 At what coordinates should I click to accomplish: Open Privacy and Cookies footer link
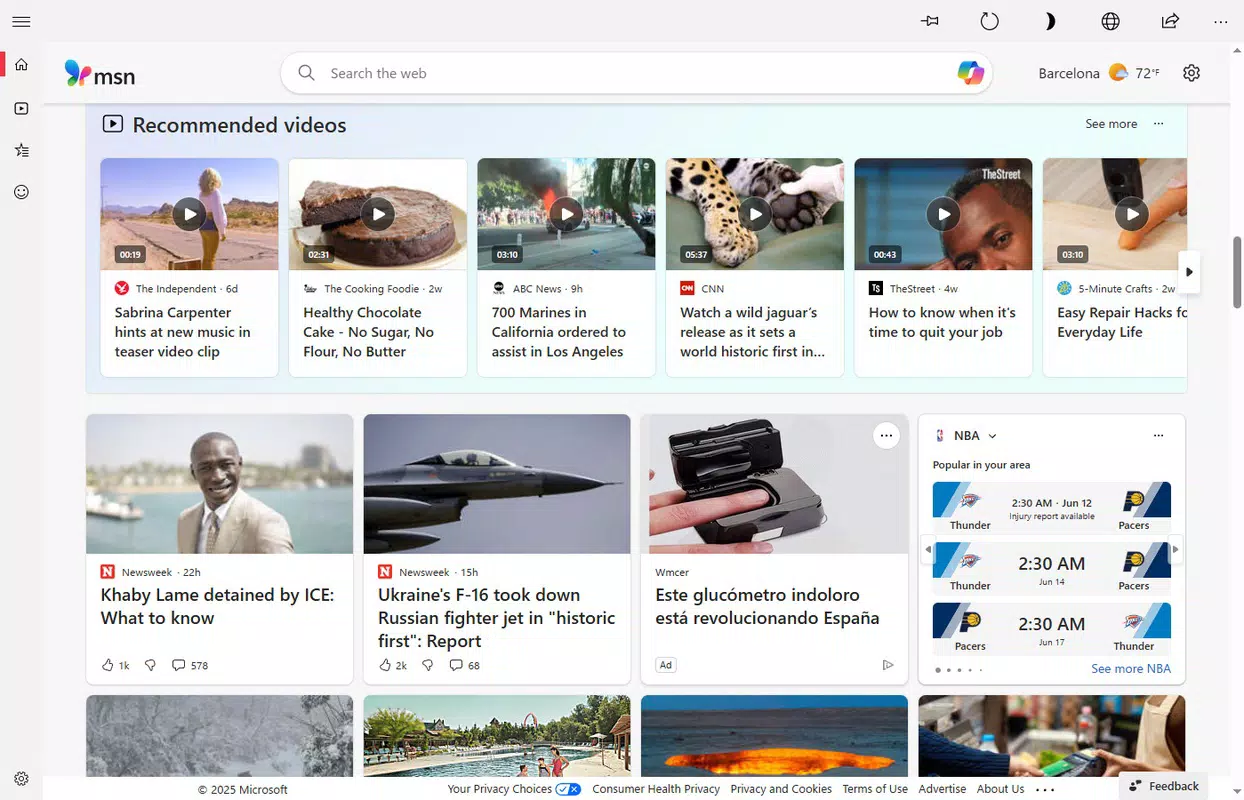[x=781, y=789]
